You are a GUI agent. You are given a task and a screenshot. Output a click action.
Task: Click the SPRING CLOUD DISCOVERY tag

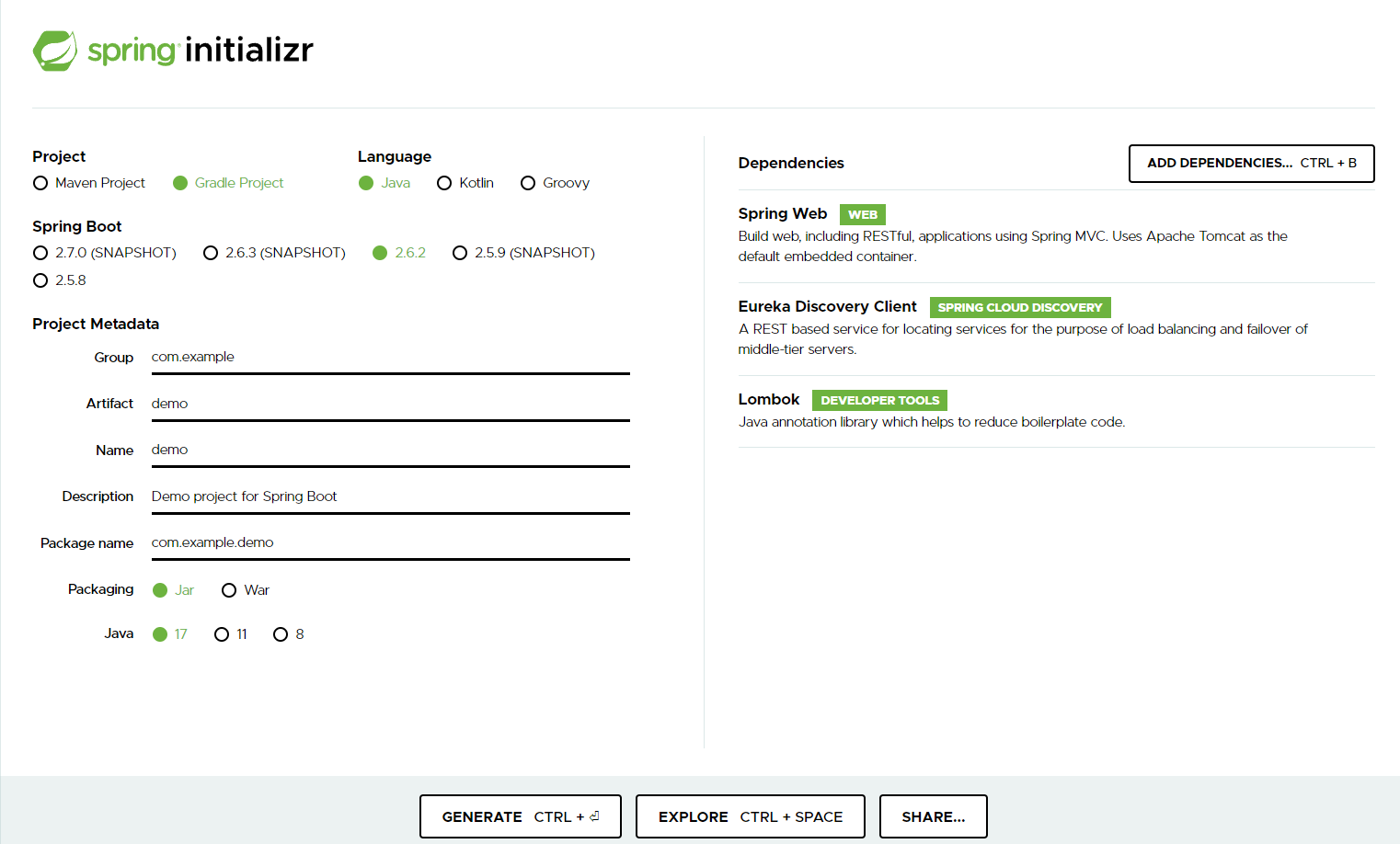click(1020, 307)
